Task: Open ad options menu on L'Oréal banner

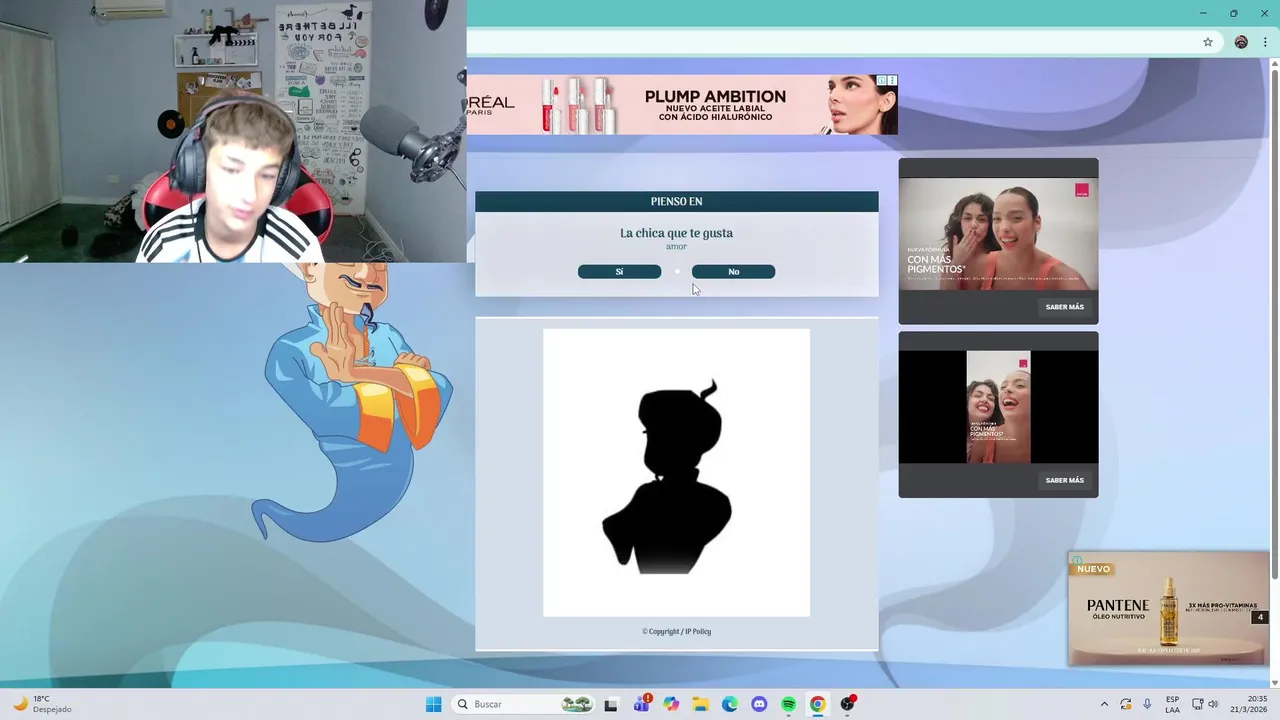Action: pyautogui.click(x=892, y=80)
